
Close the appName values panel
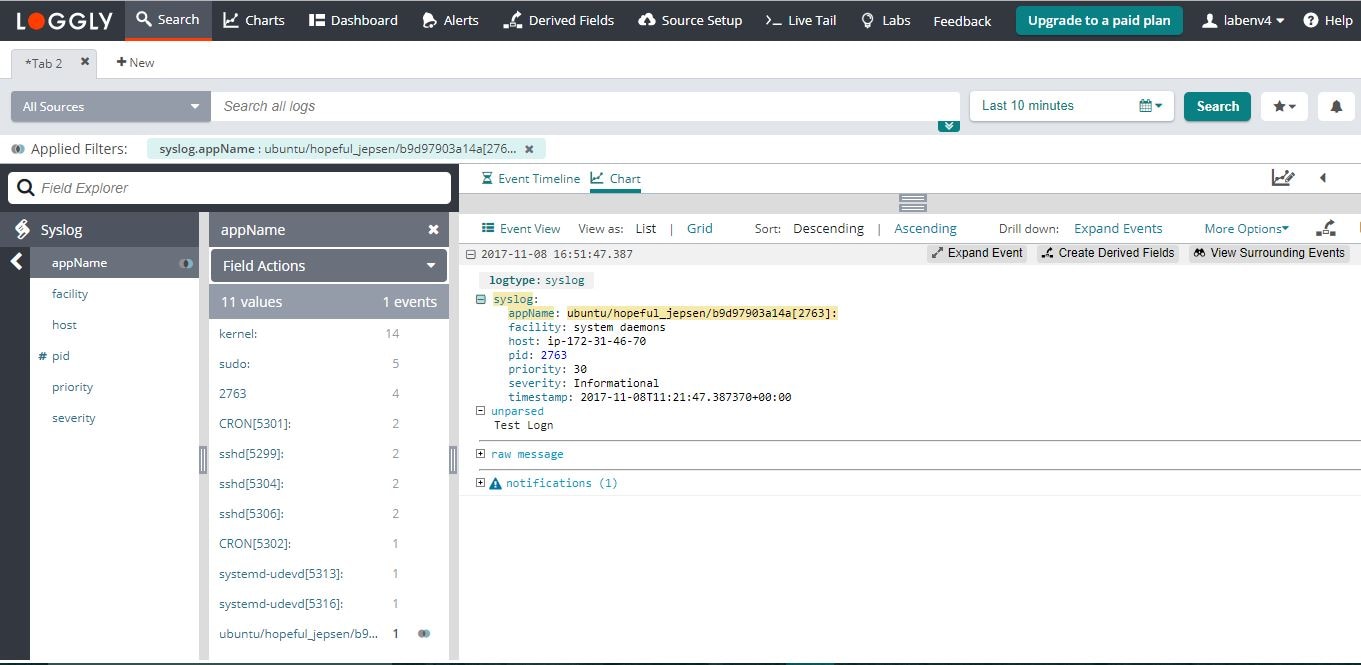point(433,230)
